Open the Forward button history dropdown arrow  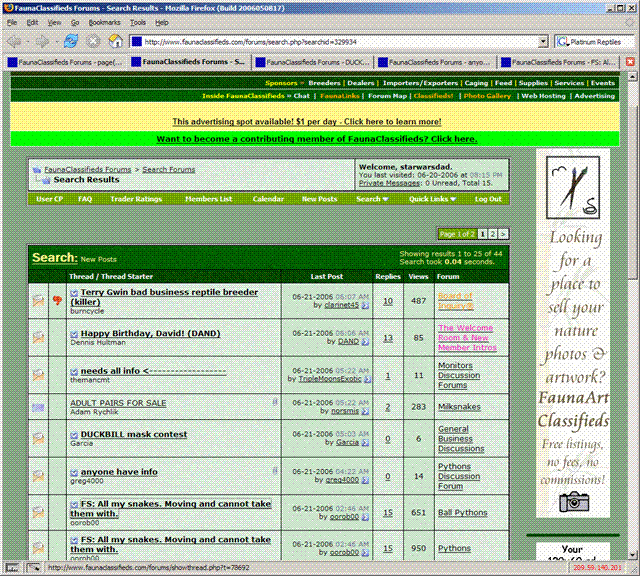(56, 42)
